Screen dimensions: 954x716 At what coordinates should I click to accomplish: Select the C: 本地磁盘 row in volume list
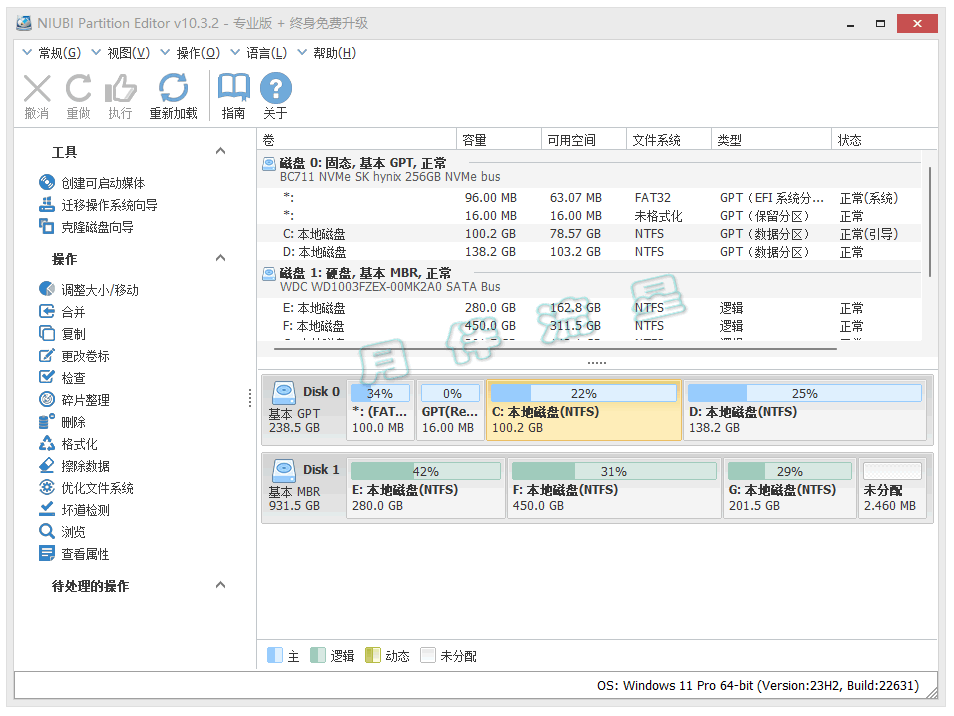point(589,234)
